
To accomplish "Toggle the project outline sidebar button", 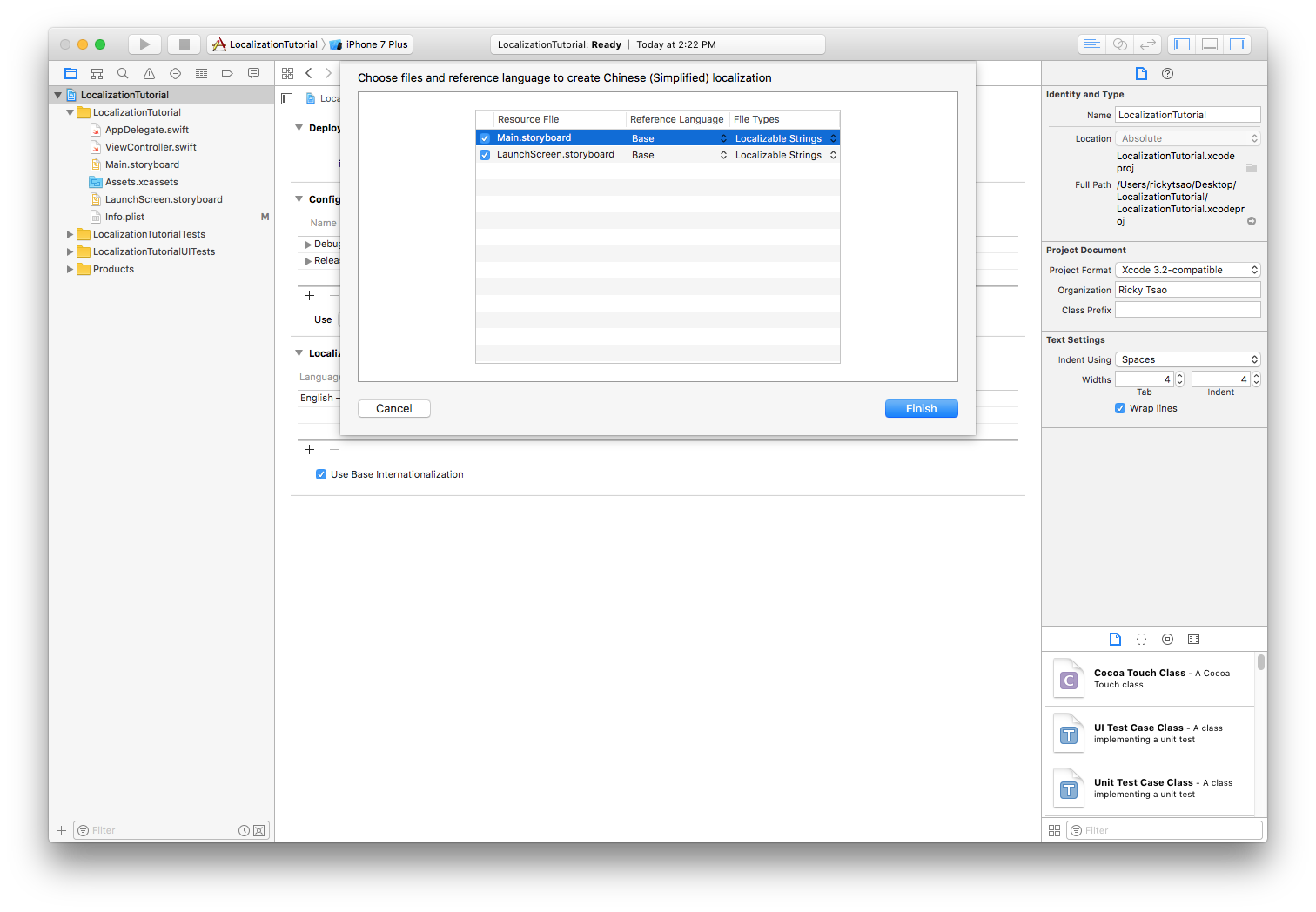I will point(287,99).
